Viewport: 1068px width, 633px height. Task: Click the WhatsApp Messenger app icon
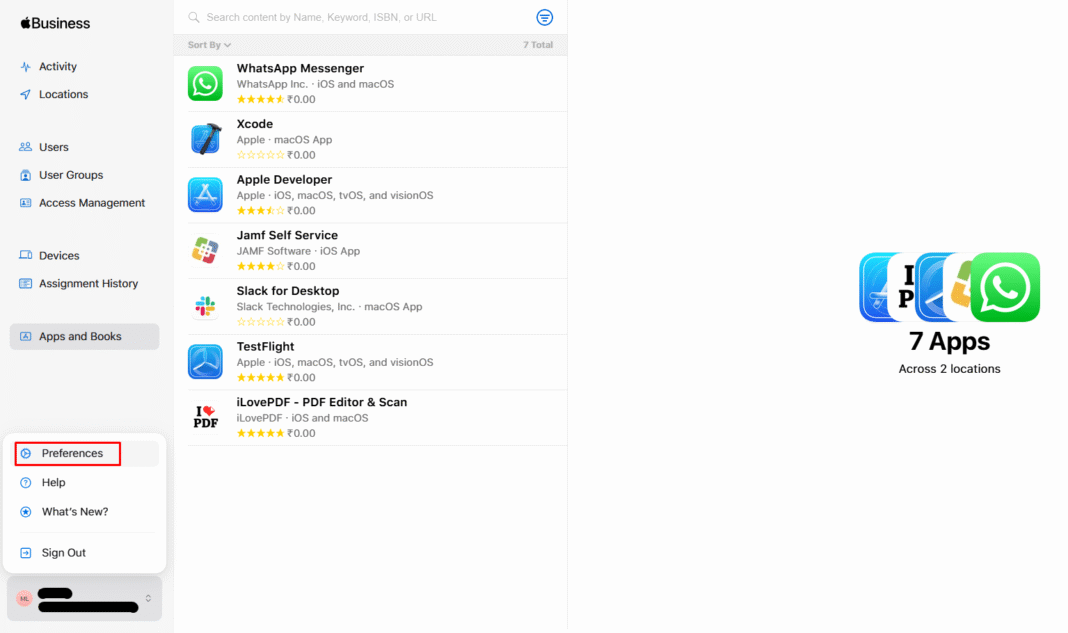point(205,84)
